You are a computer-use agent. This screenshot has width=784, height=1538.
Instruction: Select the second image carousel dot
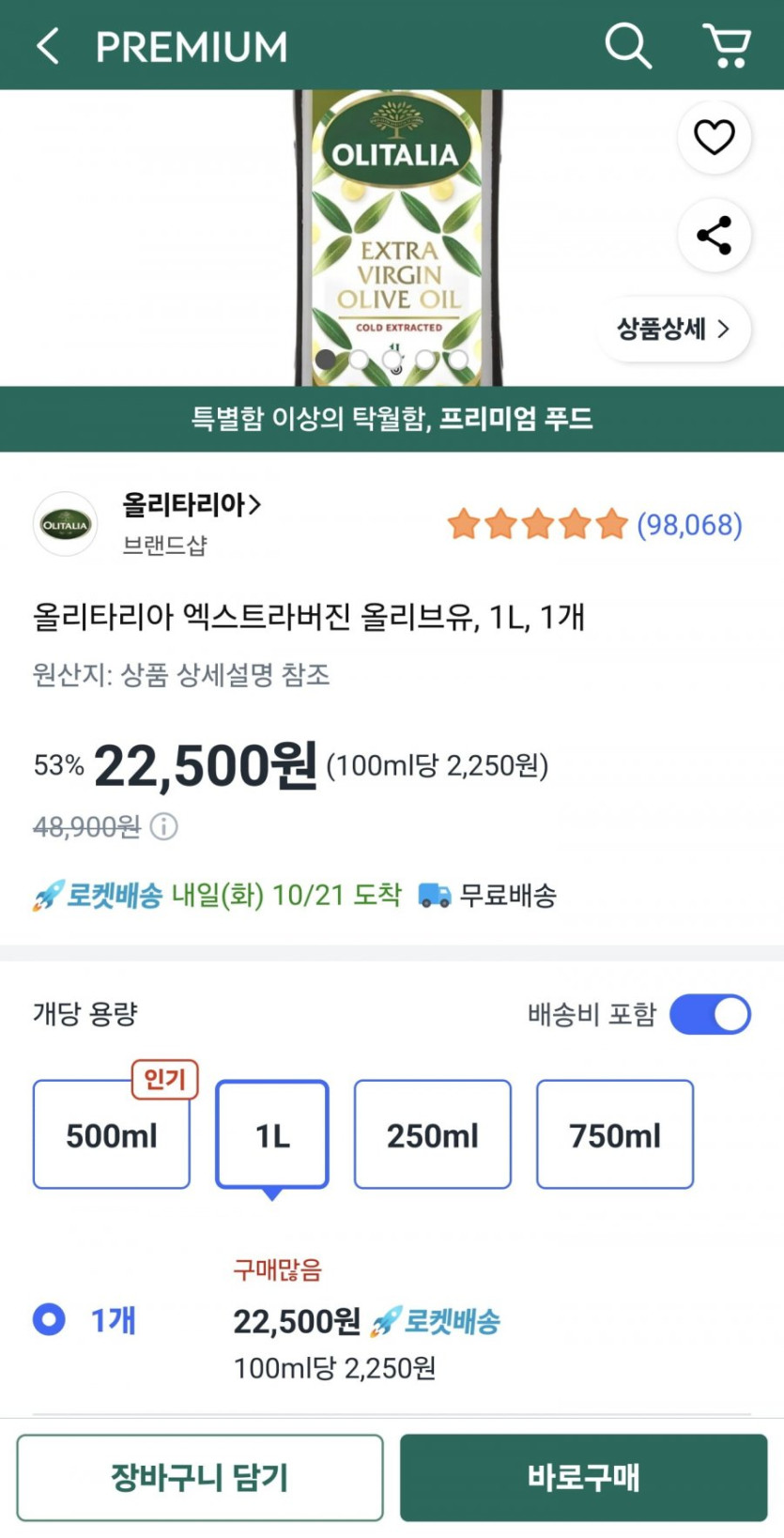pos(359,360)
